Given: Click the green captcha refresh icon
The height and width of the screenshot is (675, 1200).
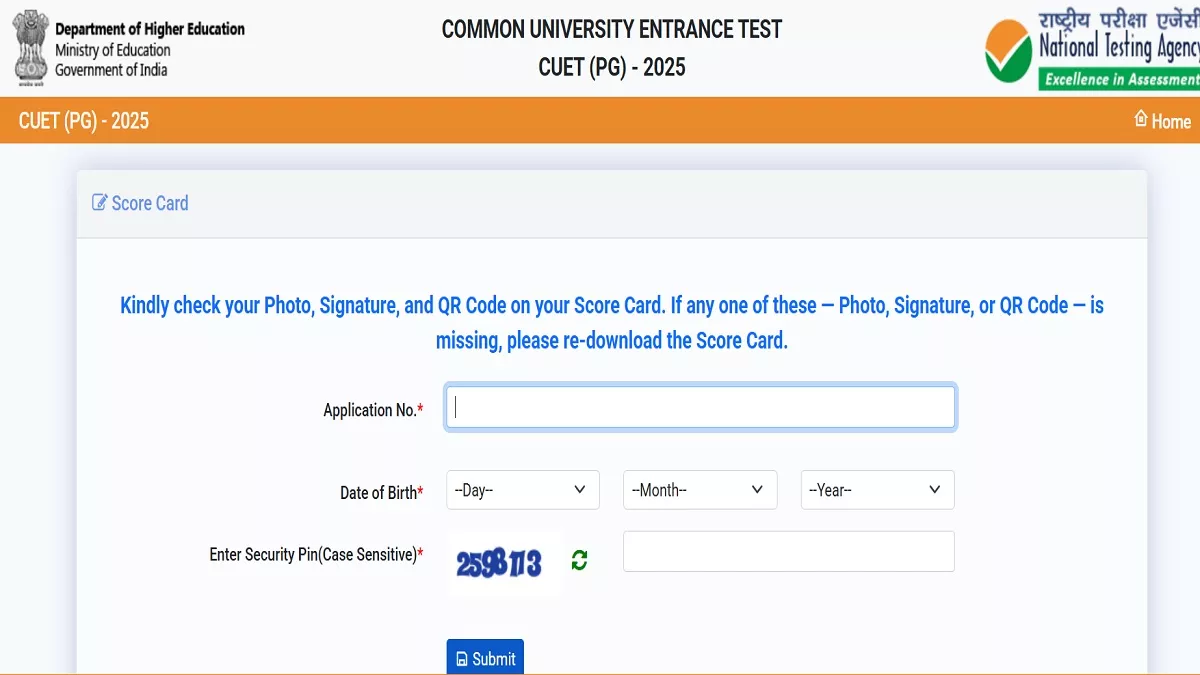Looking at the screenshot, I should coord(579,561).
